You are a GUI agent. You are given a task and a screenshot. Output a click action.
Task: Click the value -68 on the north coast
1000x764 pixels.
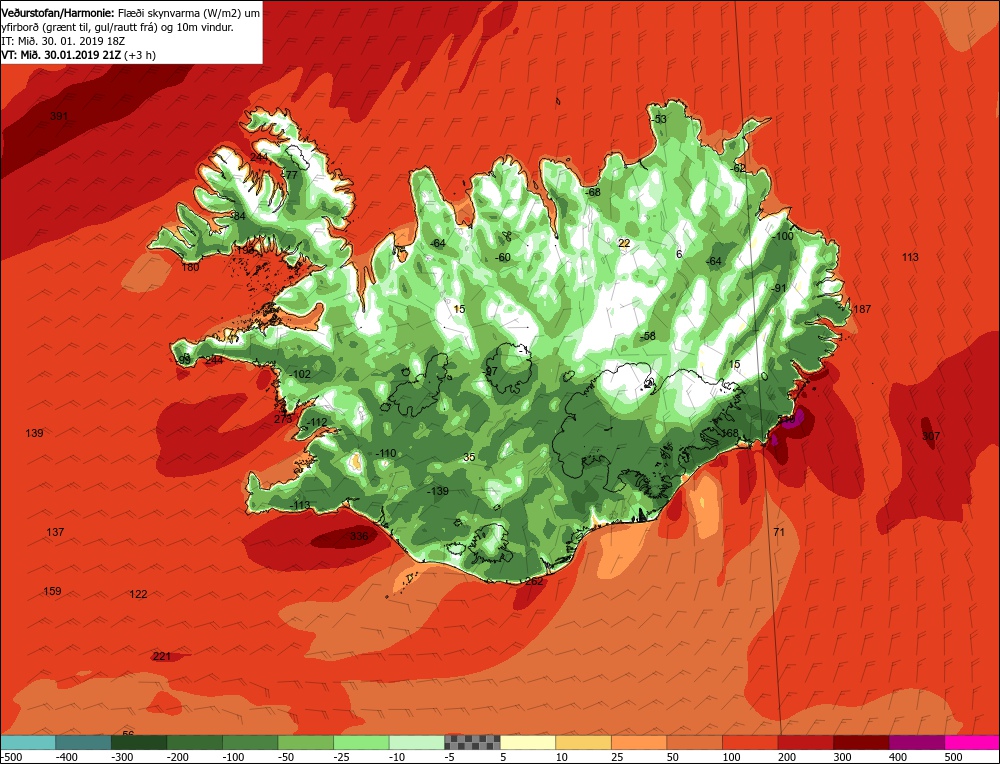point(592,192)
